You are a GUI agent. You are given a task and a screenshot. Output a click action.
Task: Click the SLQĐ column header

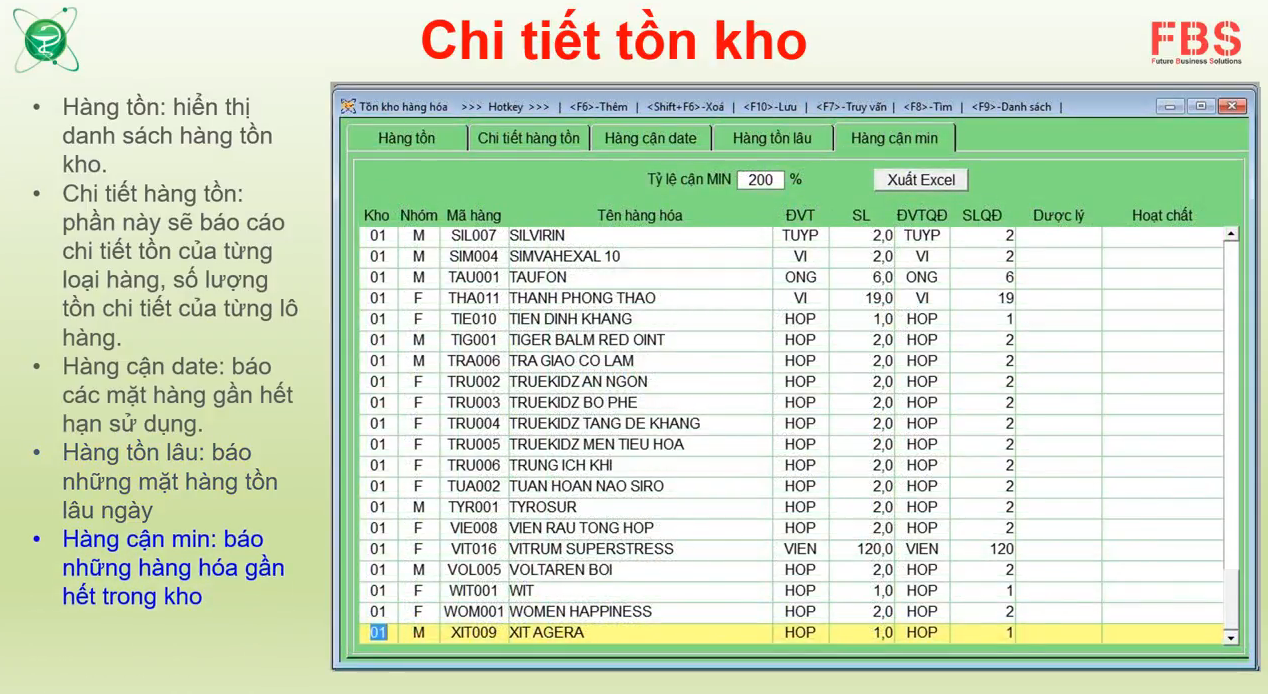tap(982, 215)
